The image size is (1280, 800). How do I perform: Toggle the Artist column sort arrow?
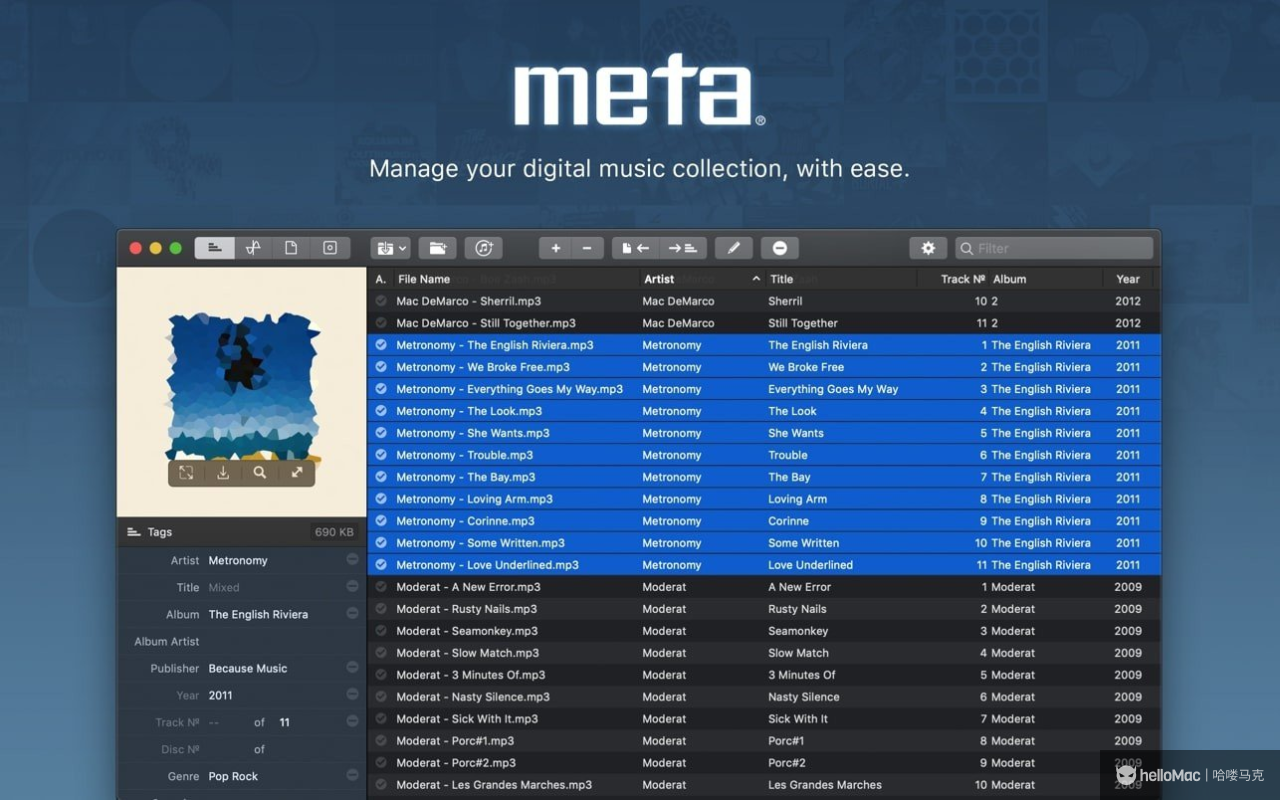pyautogui.click(x=756, y=279)
